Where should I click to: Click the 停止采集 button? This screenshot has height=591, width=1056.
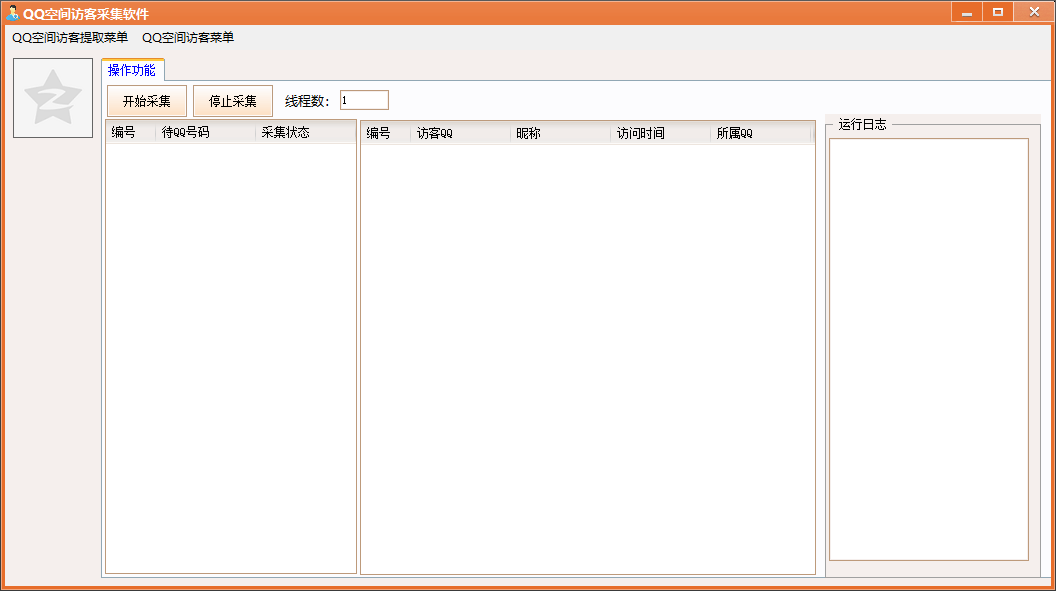pyautogui.click(x=233, y=101)
